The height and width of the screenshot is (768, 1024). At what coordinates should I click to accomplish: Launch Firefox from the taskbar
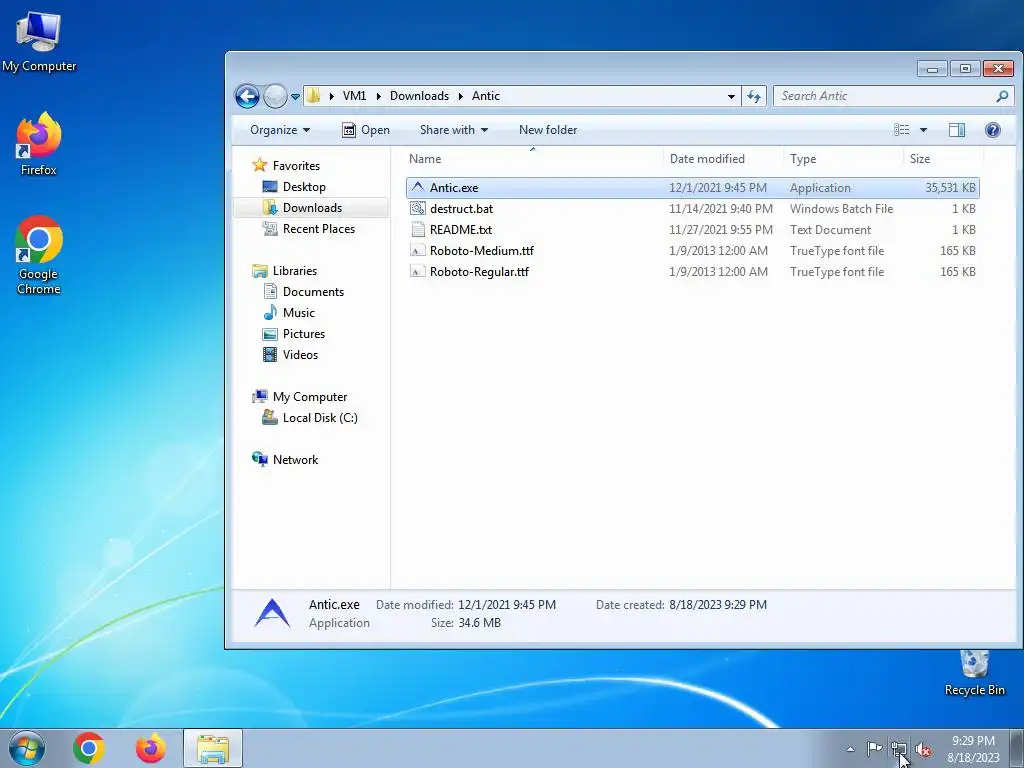[x=150, y=748]
